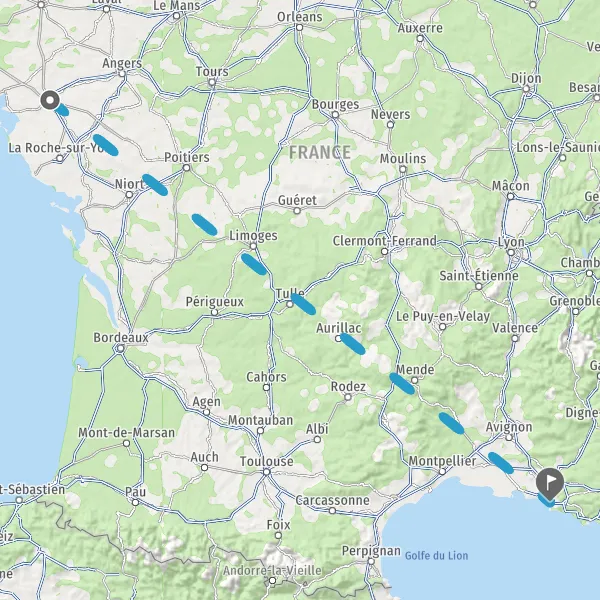Select the Toulouse city marker

point(266,472)
